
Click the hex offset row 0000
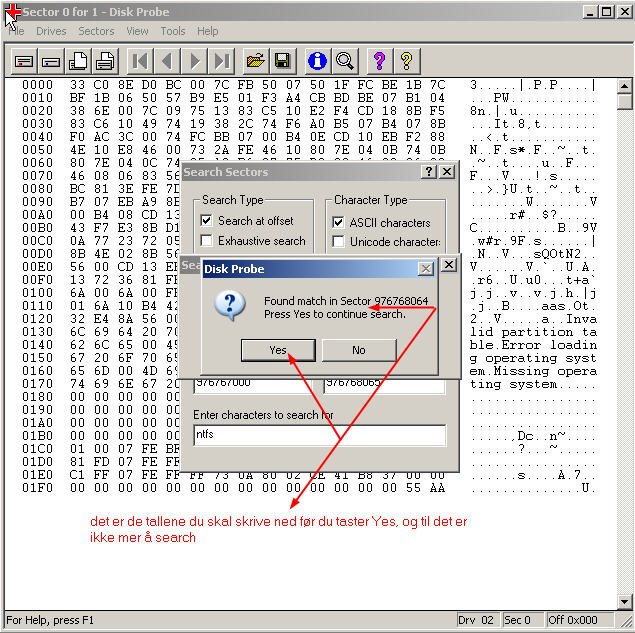pos(37,85)
